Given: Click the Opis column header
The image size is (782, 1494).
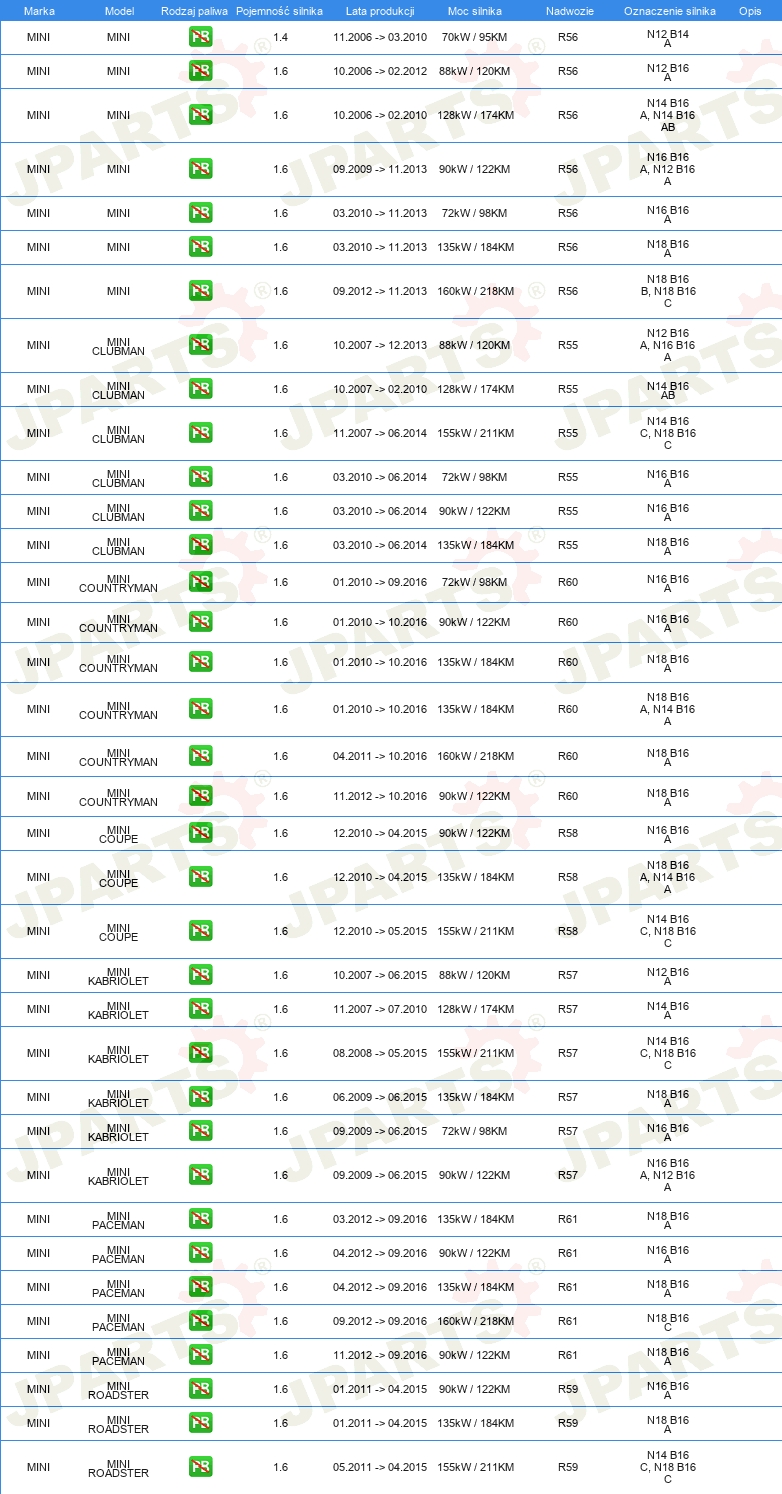Looking at the screenshot, I should tap(750, 11).
